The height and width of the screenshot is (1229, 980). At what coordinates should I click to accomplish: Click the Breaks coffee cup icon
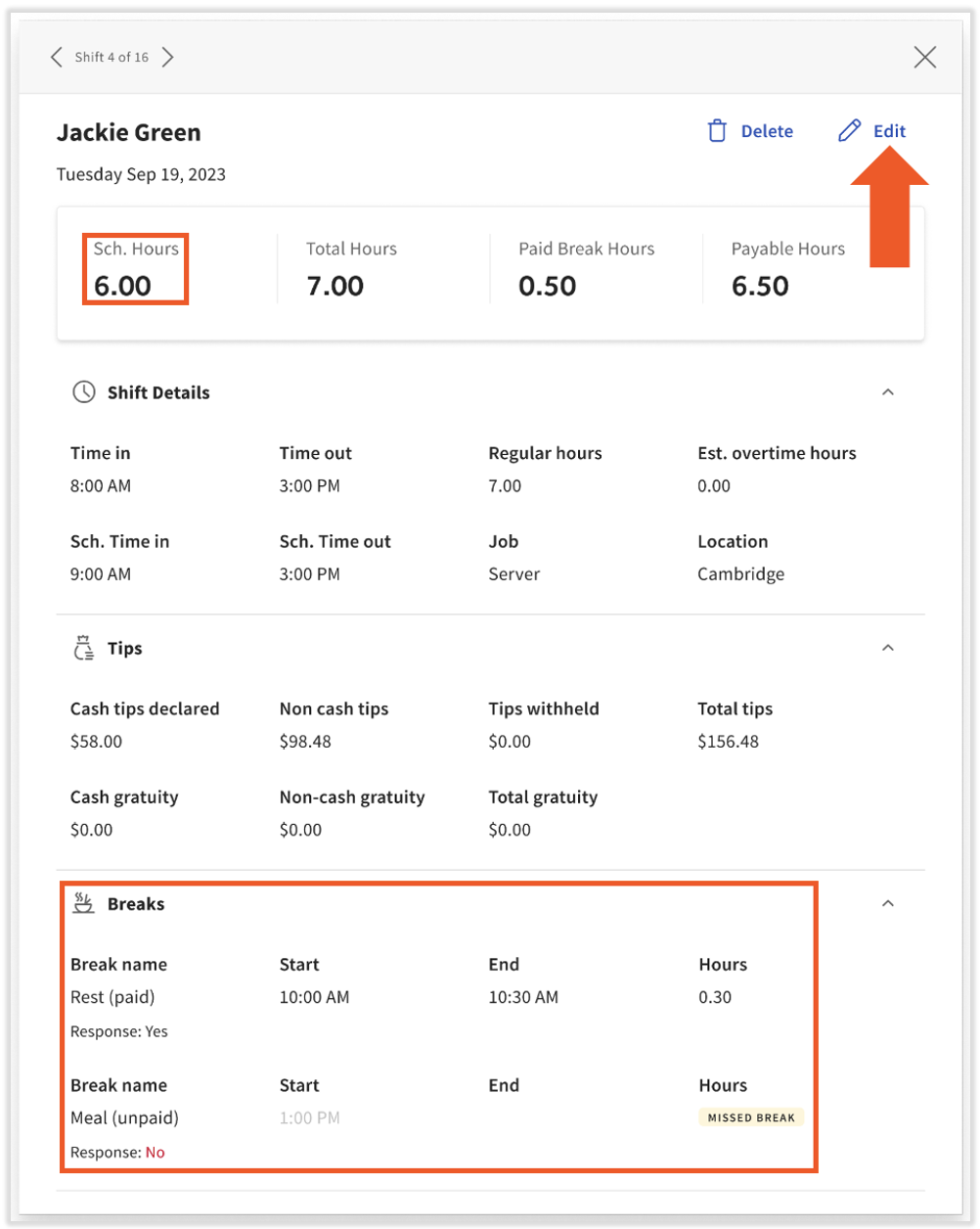(84, 903)
